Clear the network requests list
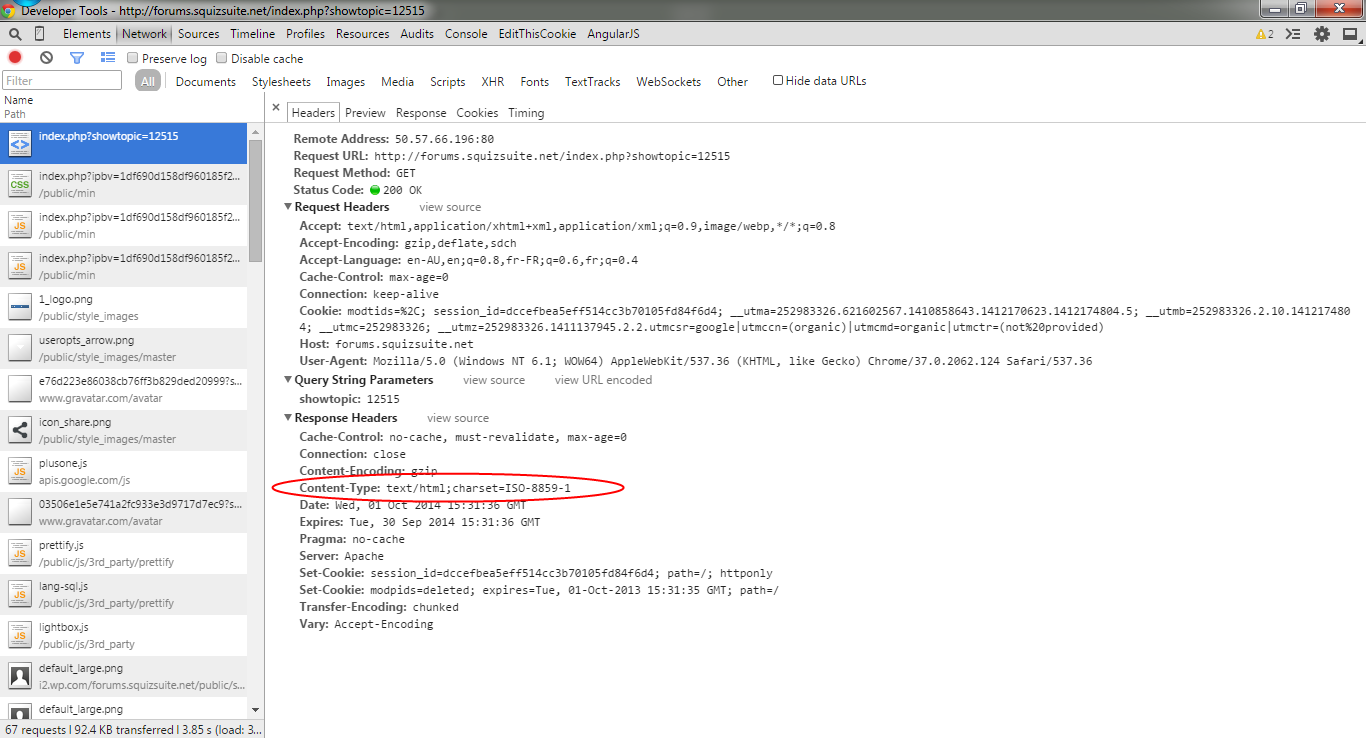This screenshot has width=1366, height=738. click(x=45, y=57)
